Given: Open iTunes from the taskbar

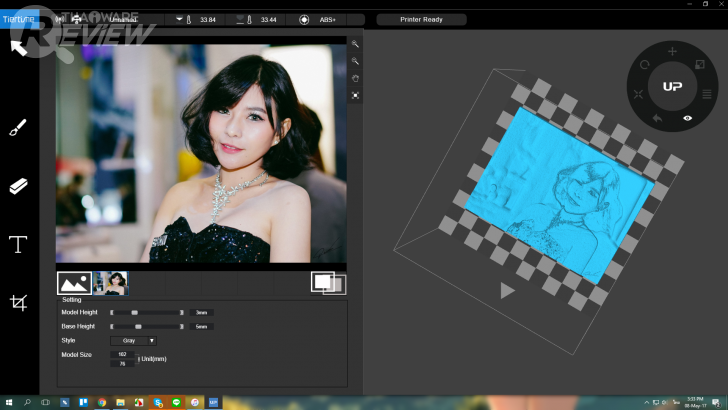Looking at the screenshot, I should [x=195, y=403].
